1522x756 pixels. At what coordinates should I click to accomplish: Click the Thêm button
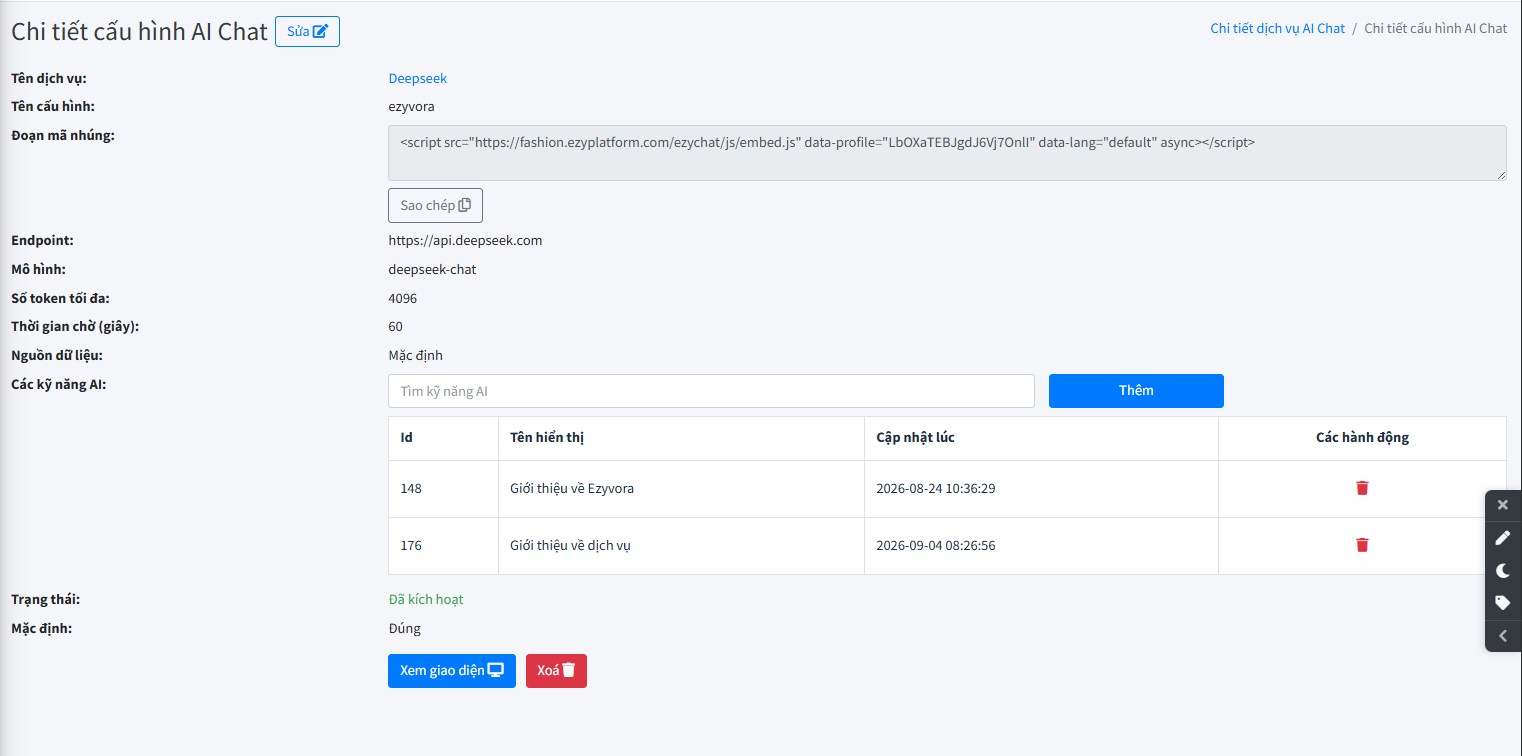(x=1136, y=391)
